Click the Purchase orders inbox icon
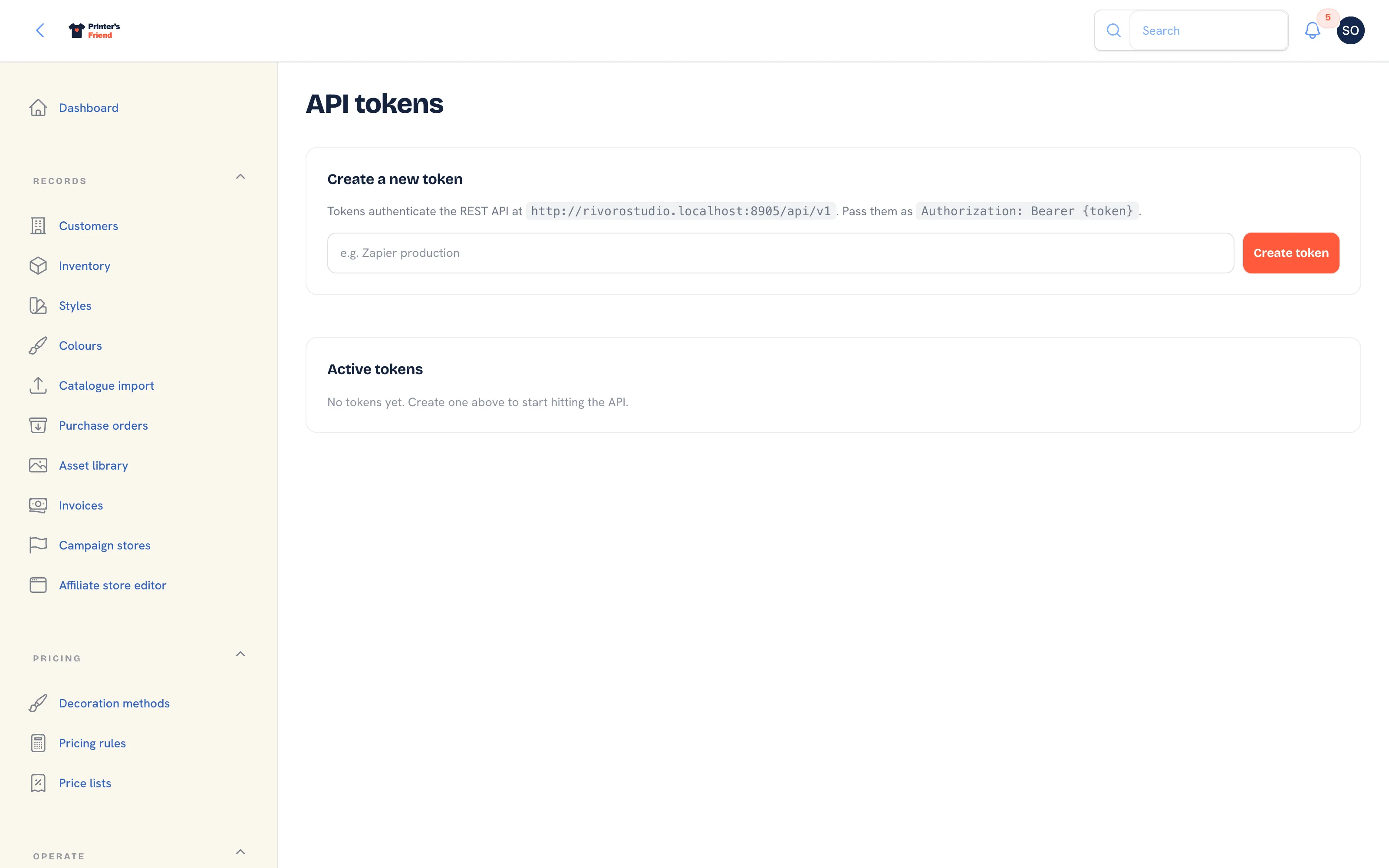The image size is (1389, 868). [38, 425]
